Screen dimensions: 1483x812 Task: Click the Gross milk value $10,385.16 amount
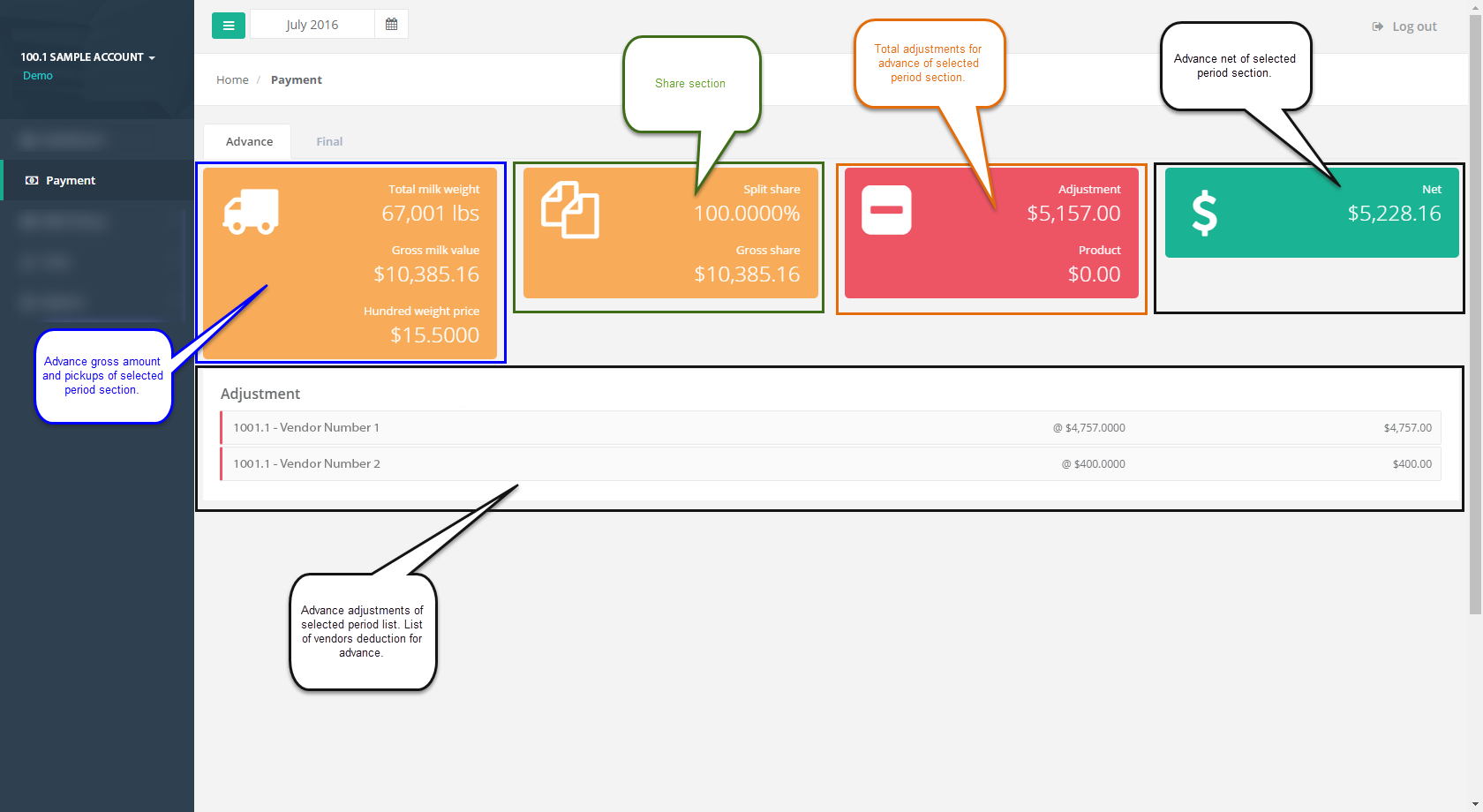[426, 274]
